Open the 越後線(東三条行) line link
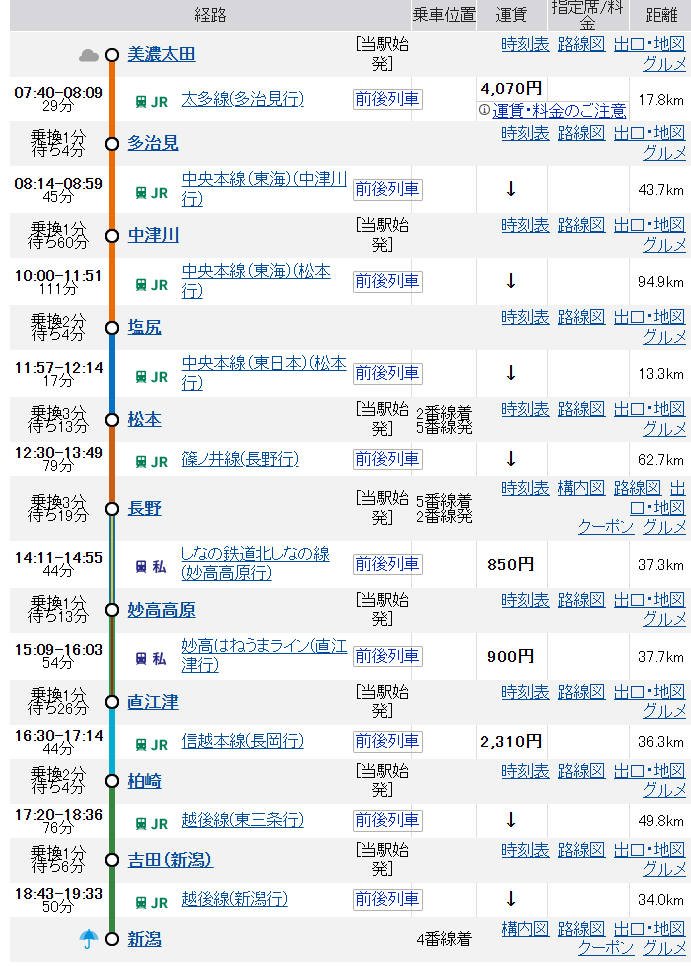The width and height of the screenshot is (691, 966). pos(242,820)
